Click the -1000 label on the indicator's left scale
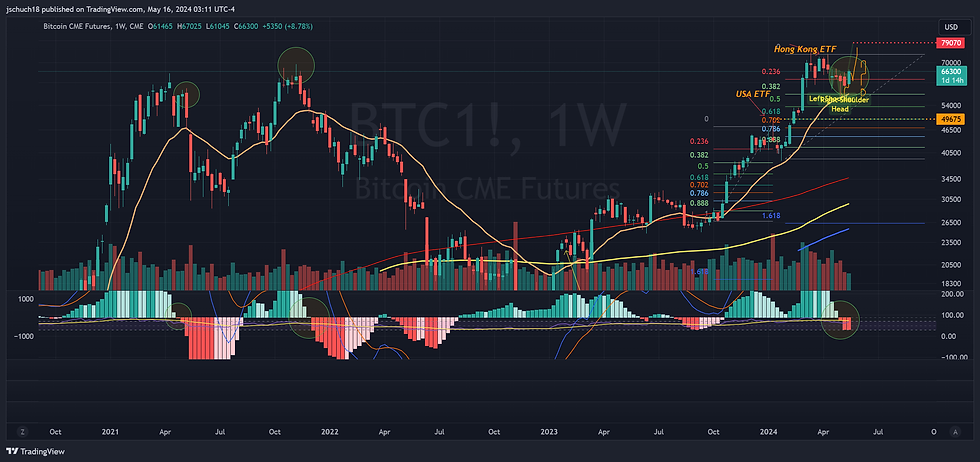This screenshot has width=980, height=462. coord(24,336)
